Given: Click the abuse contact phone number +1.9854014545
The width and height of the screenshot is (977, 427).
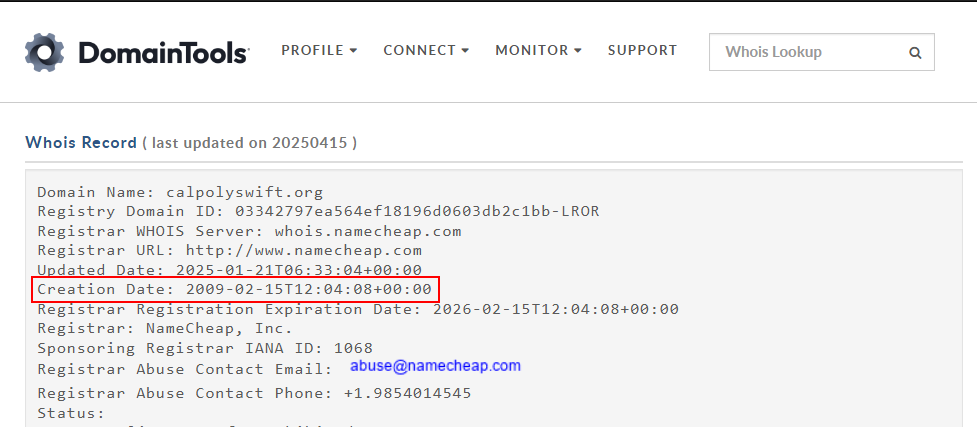Looking at the screenshot, I should (x=407, y=393).
